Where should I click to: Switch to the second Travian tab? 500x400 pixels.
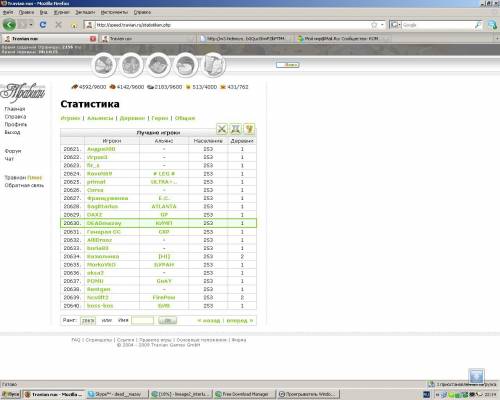pyautogui.click(x=147, y=39)
